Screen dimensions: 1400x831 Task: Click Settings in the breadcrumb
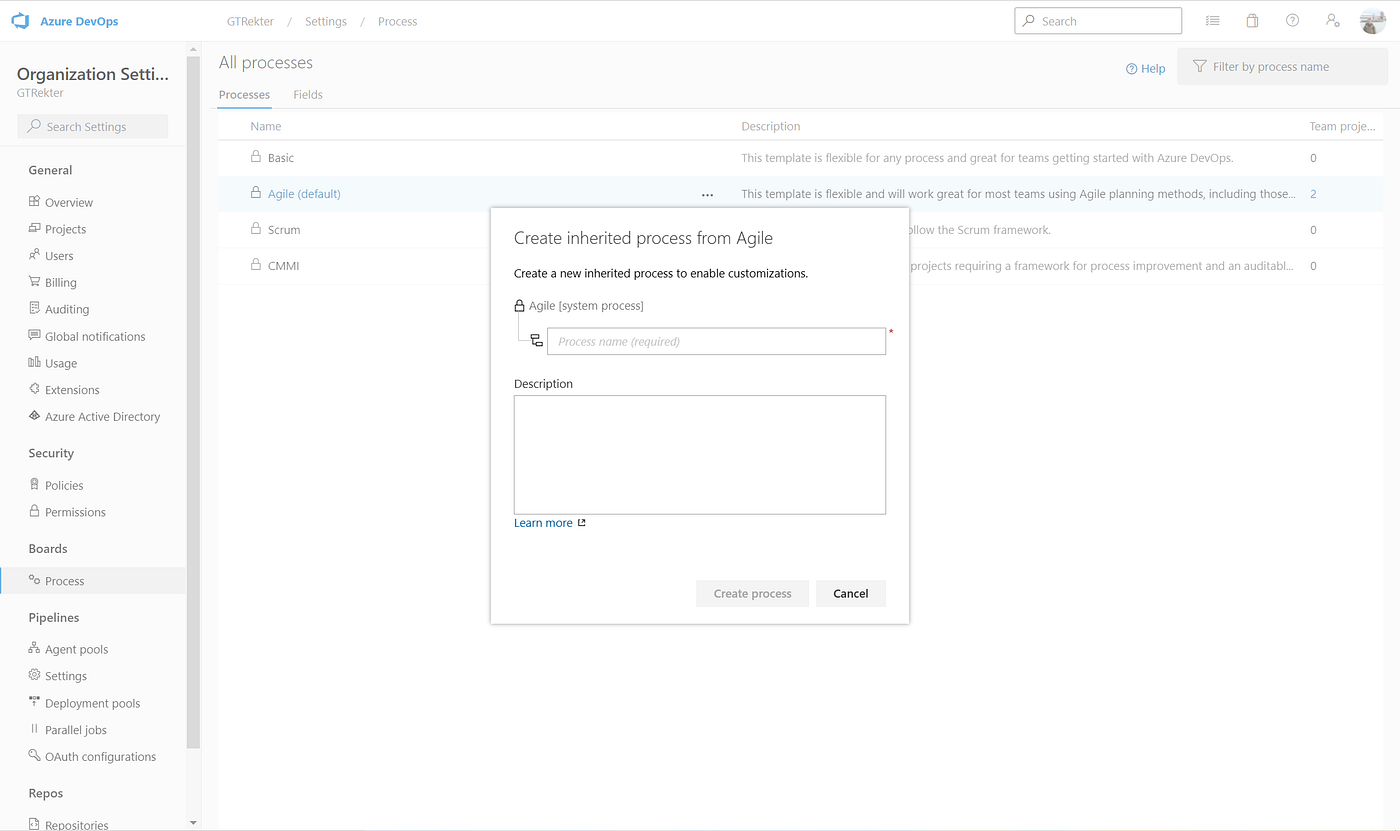(326, 21)
